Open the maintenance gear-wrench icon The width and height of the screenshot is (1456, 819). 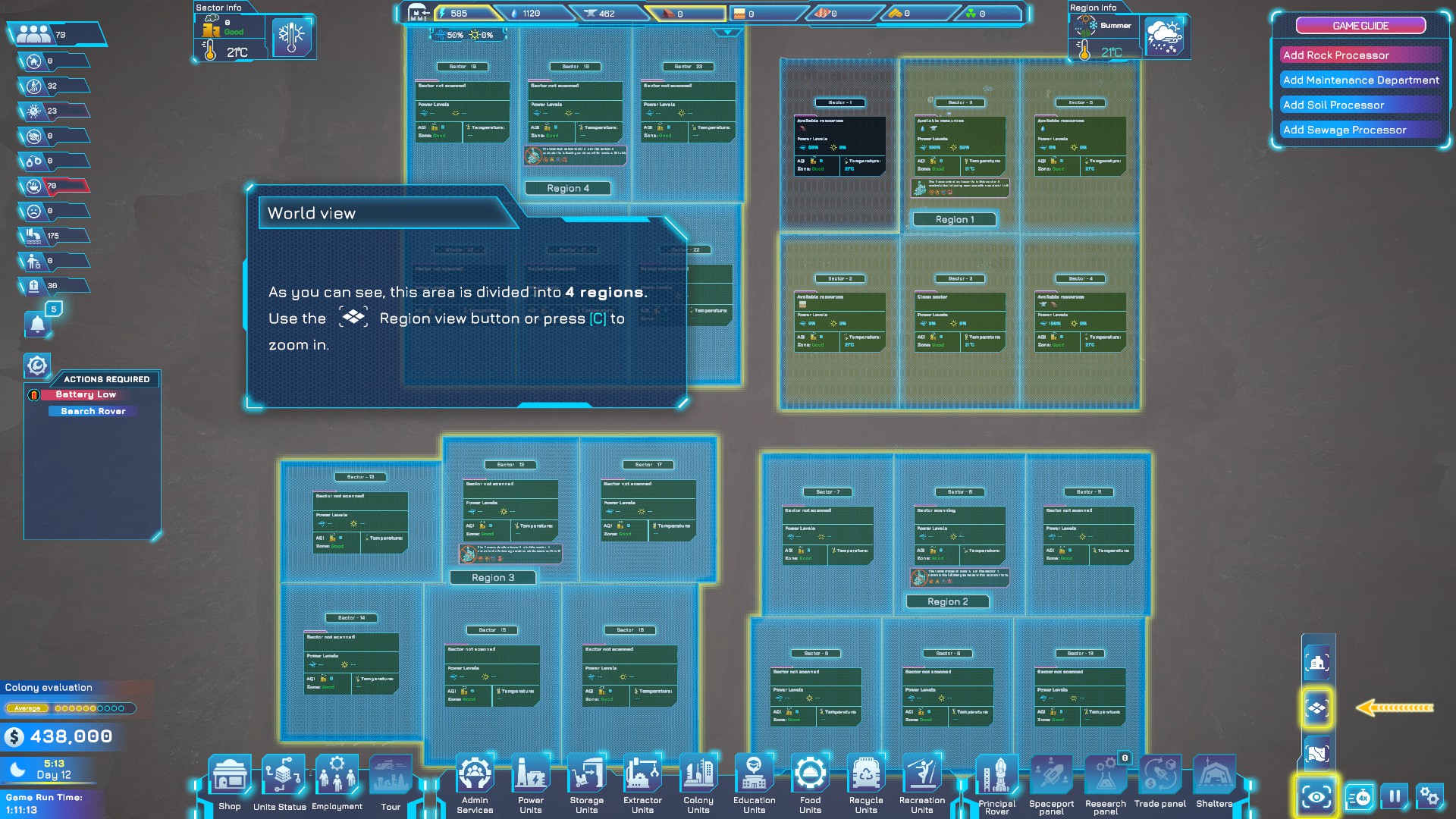37,366
